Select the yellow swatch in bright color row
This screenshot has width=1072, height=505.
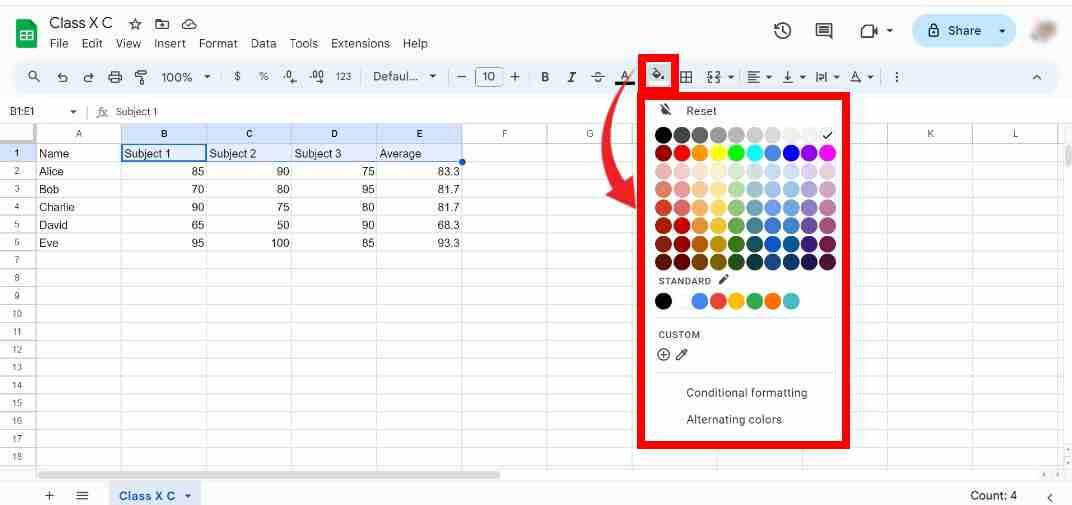718,153
